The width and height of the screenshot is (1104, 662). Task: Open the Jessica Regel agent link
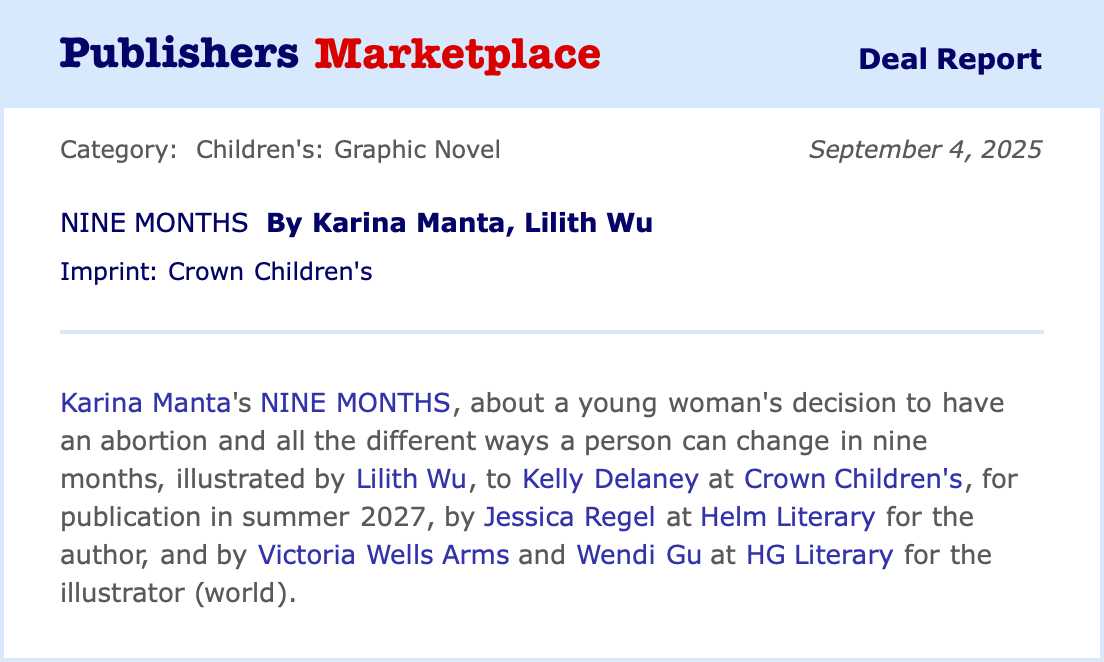click(569, 517)
